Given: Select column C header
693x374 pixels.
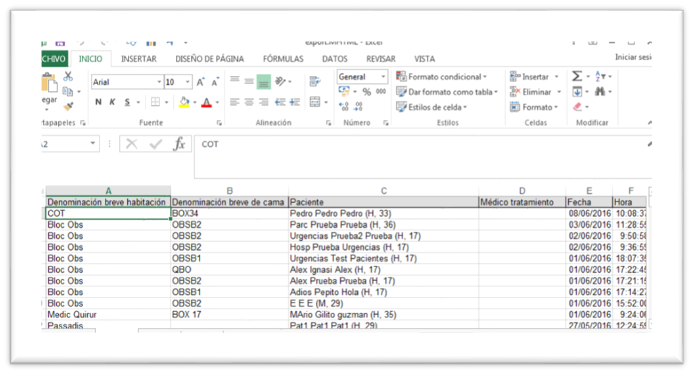Looking at the screenshot, I should coord(384,191).
